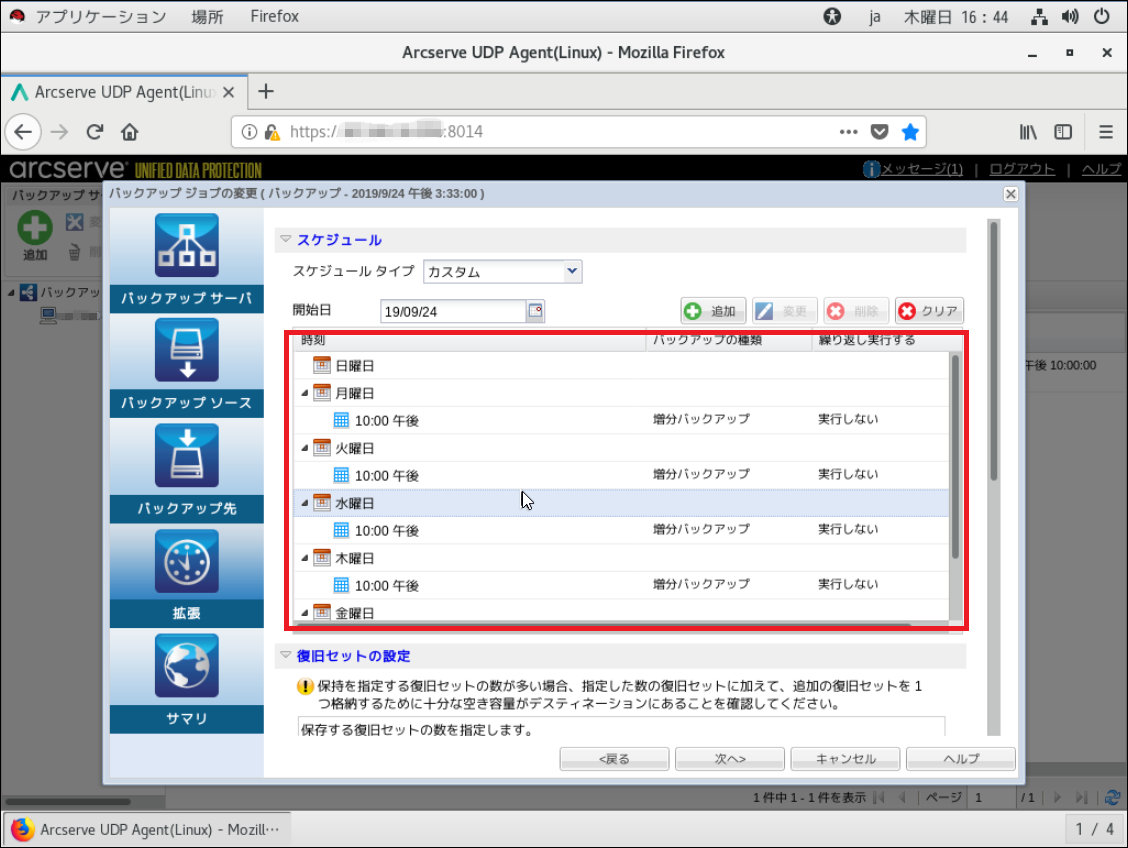Collapse the 火曜日 tree node
The image size is (1128, 848).
tap(304, 447)
